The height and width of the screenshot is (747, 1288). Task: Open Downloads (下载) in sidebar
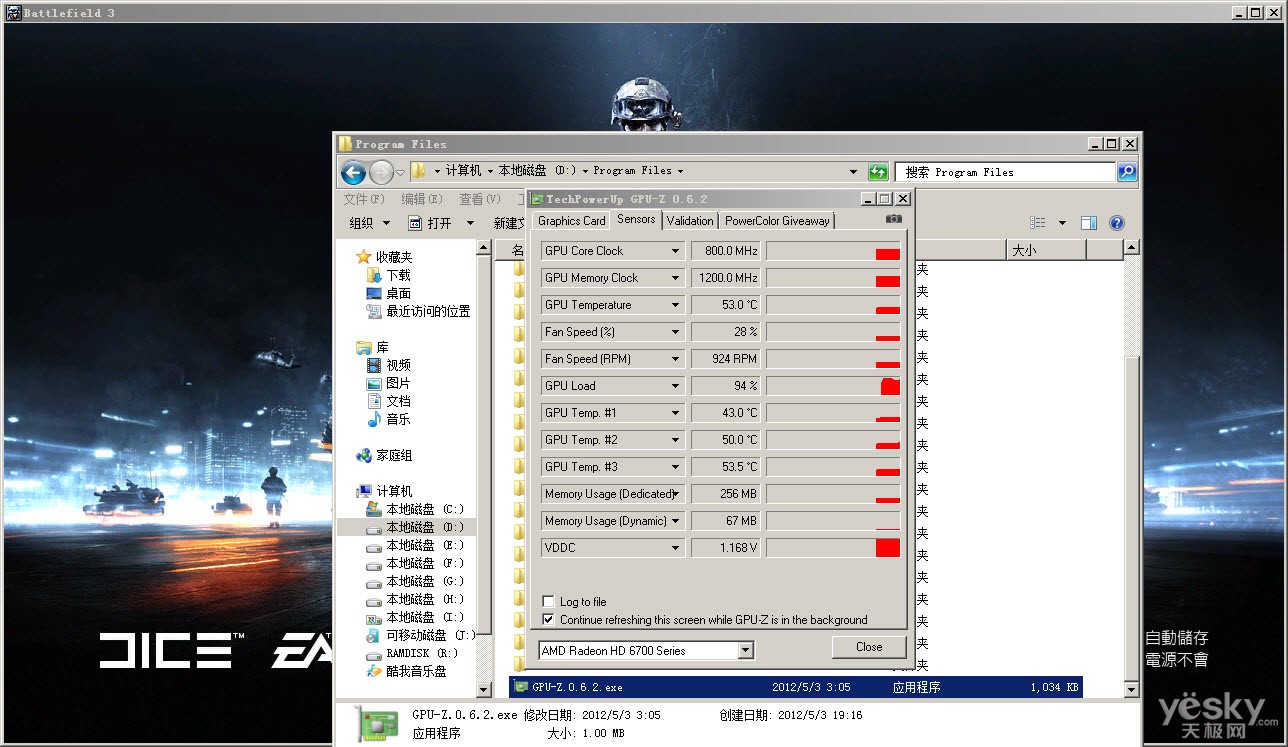(x=398, y=275)
